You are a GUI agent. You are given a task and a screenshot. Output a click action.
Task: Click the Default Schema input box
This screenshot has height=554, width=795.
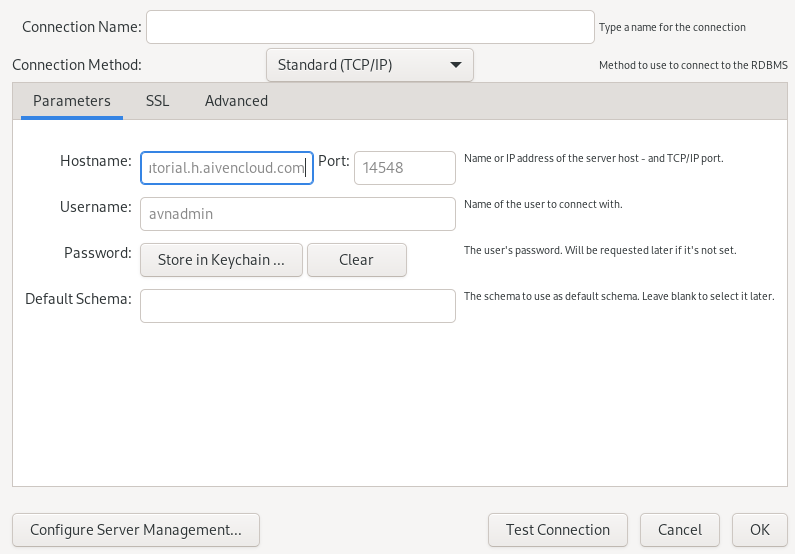pyautogui.click(x=297, y=306)
